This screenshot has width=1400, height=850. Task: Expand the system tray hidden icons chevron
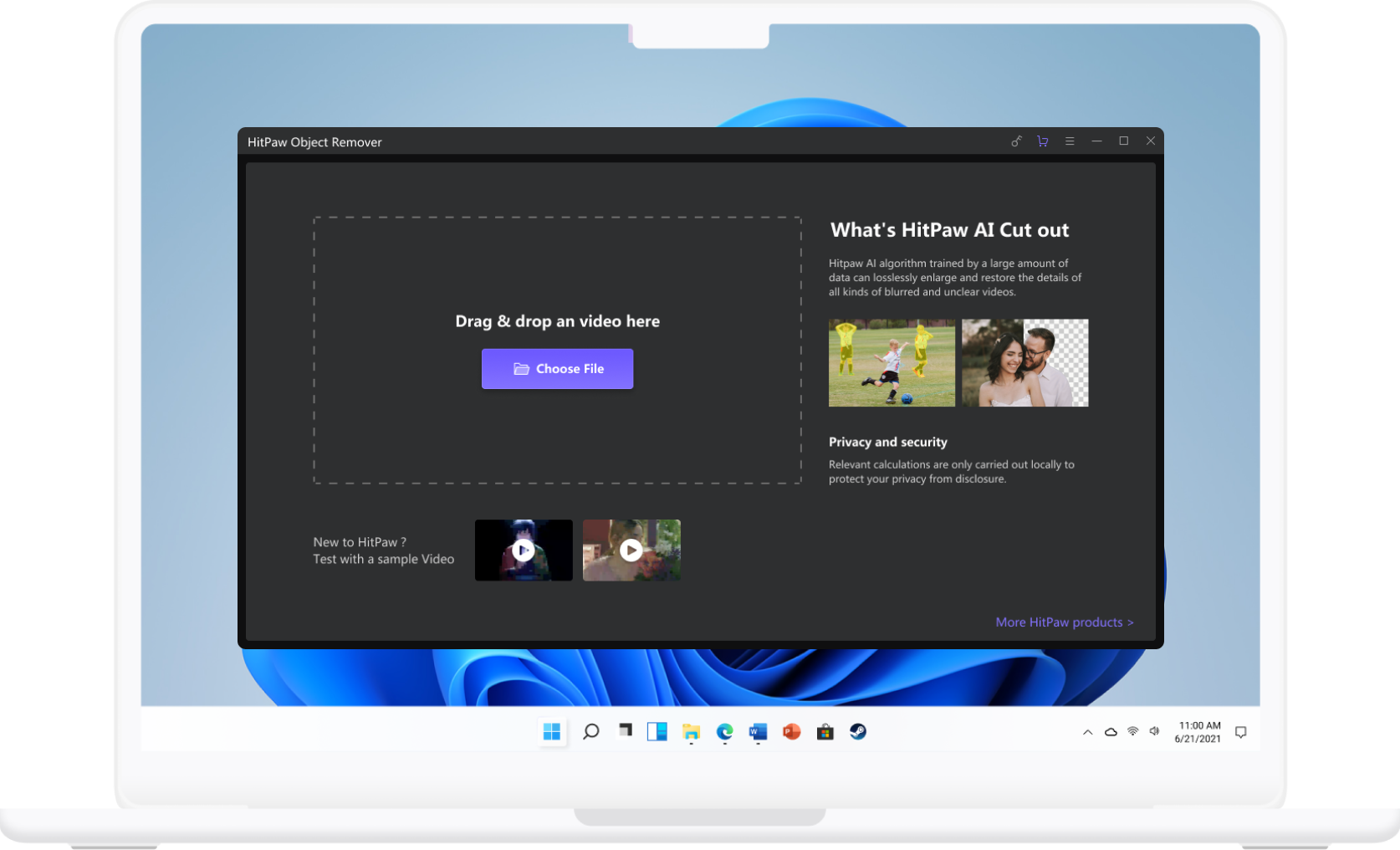(1087, 732)
